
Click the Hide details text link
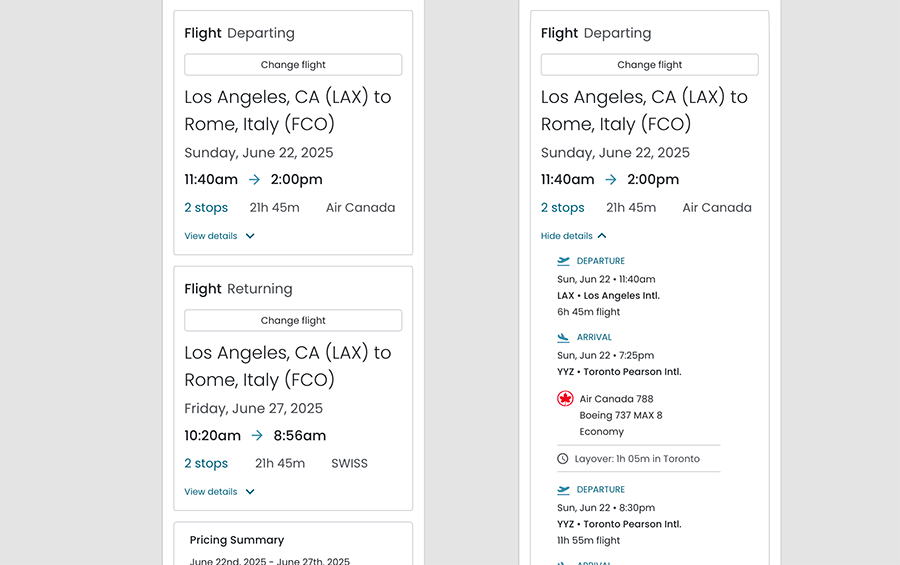(x=566, y=237)
